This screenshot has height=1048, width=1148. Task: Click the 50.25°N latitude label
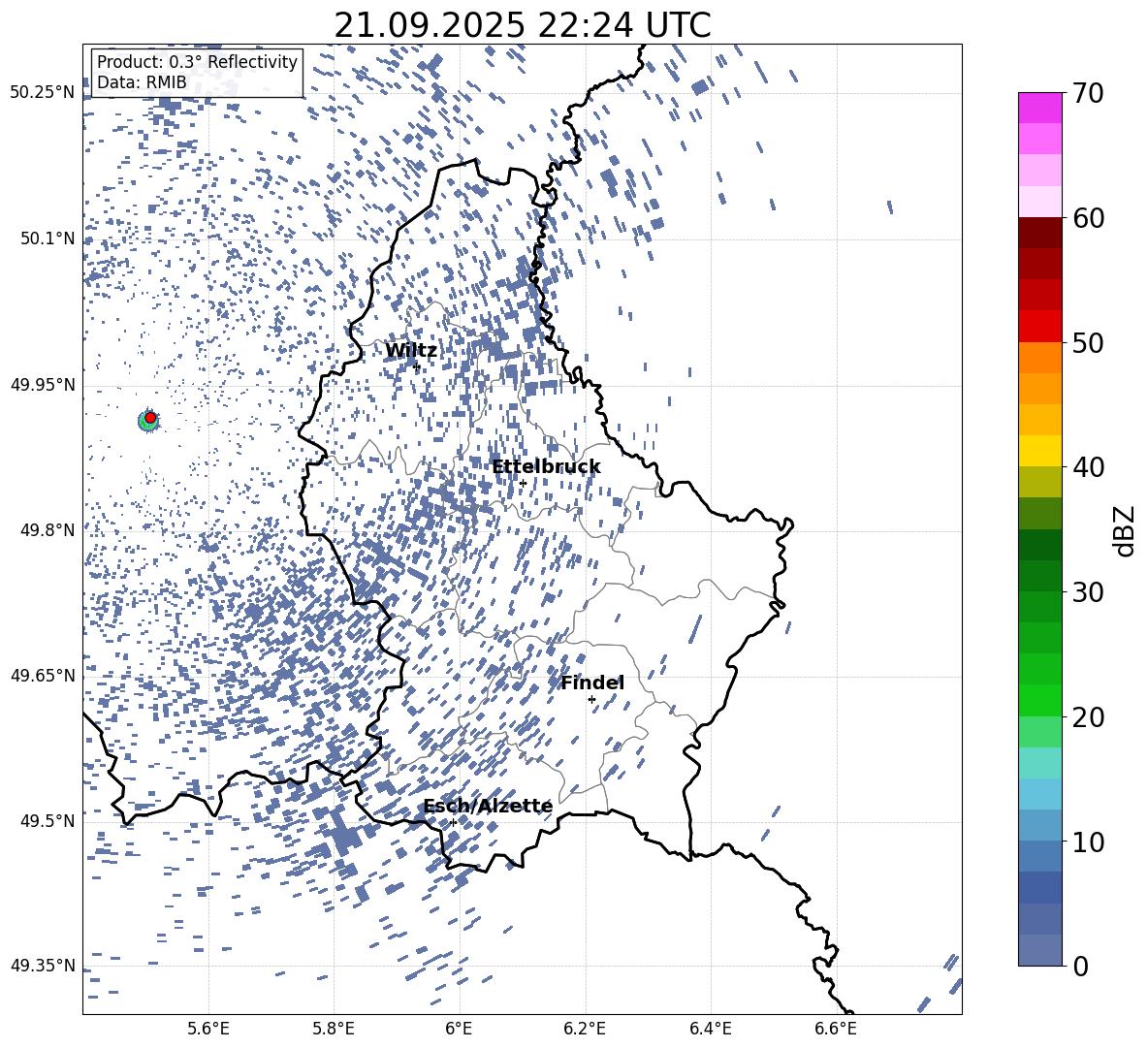point(43,93)
